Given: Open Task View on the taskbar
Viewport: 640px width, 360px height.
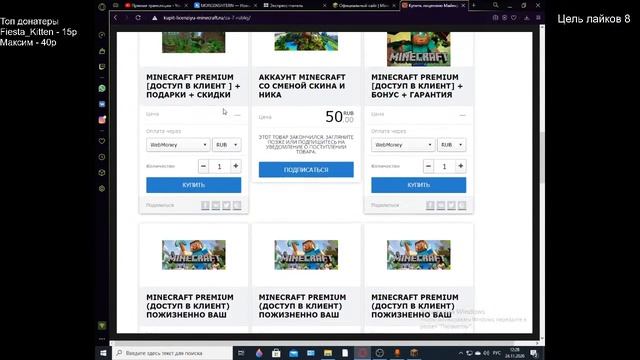Looking at the screenshot, I should (x=241, y=353).
